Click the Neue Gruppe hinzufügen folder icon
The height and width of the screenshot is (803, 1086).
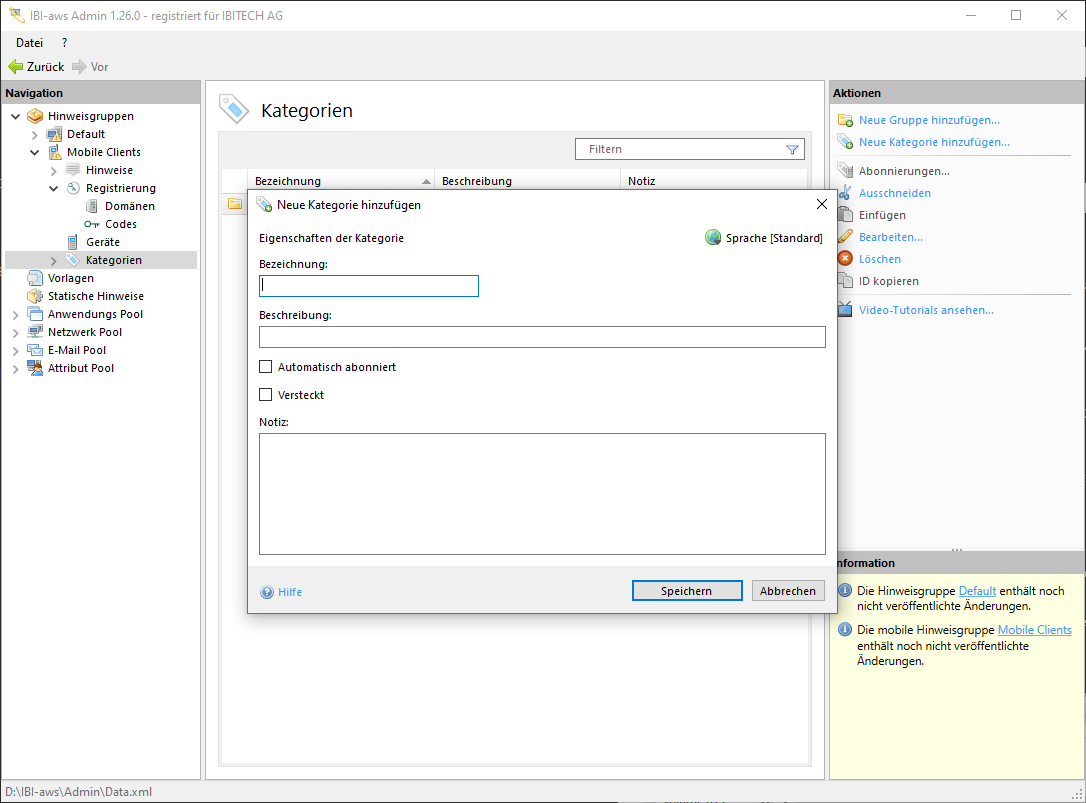coord(845,120)
